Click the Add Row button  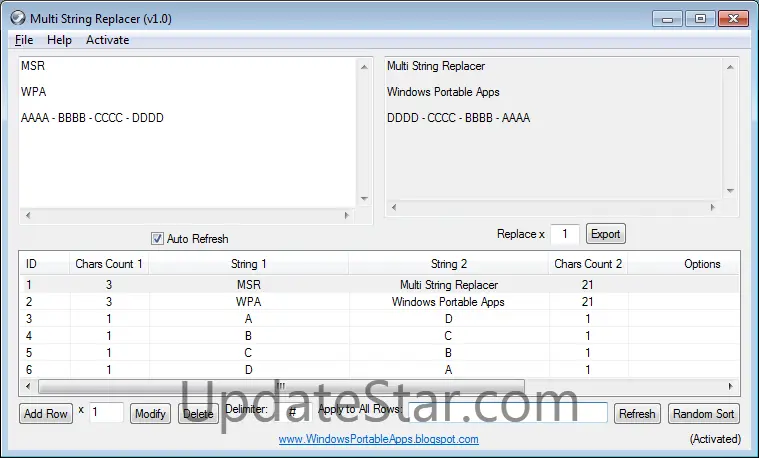tap(46, 413)
